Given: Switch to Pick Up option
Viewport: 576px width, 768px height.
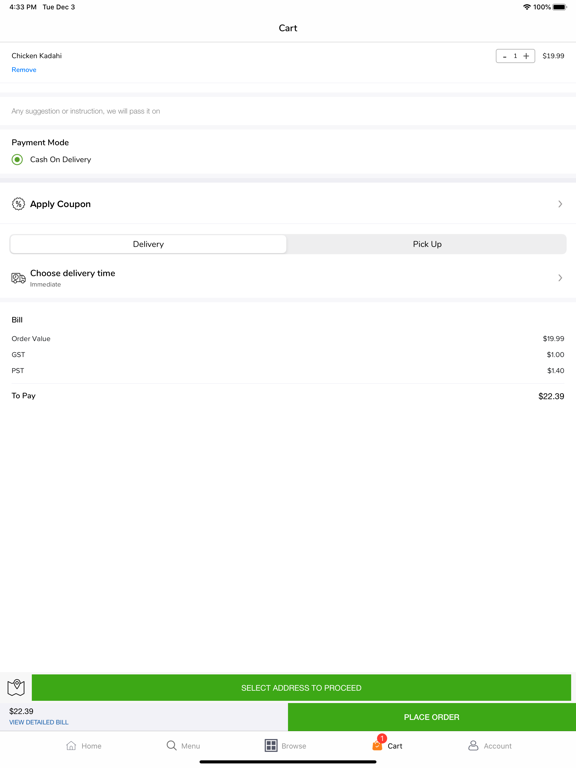Looking at the screenshot, I should pos(427,244).
